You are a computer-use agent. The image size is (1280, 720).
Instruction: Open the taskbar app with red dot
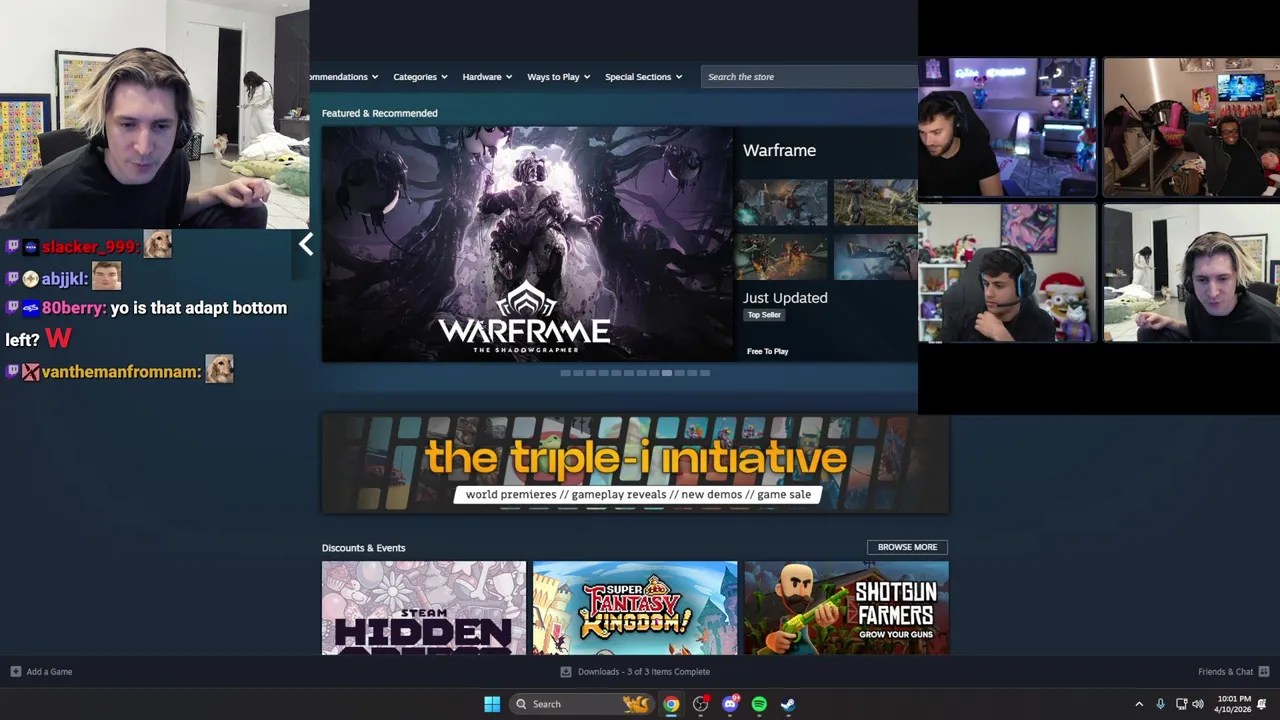701,704
